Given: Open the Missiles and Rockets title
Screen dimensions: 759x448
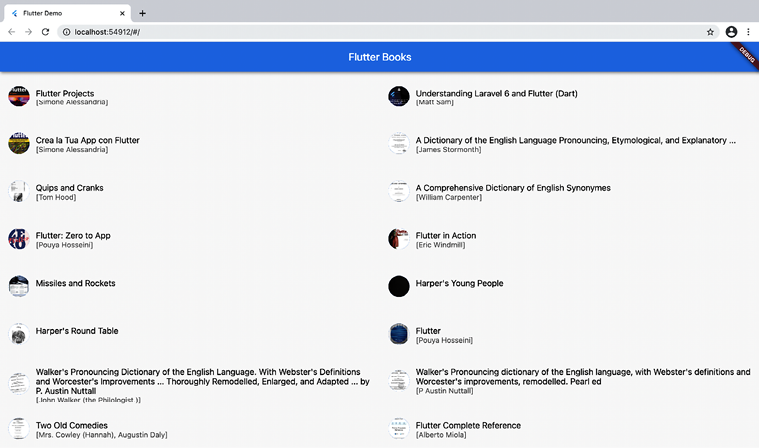Looking at the screenshot, I should tap(76, 283).
